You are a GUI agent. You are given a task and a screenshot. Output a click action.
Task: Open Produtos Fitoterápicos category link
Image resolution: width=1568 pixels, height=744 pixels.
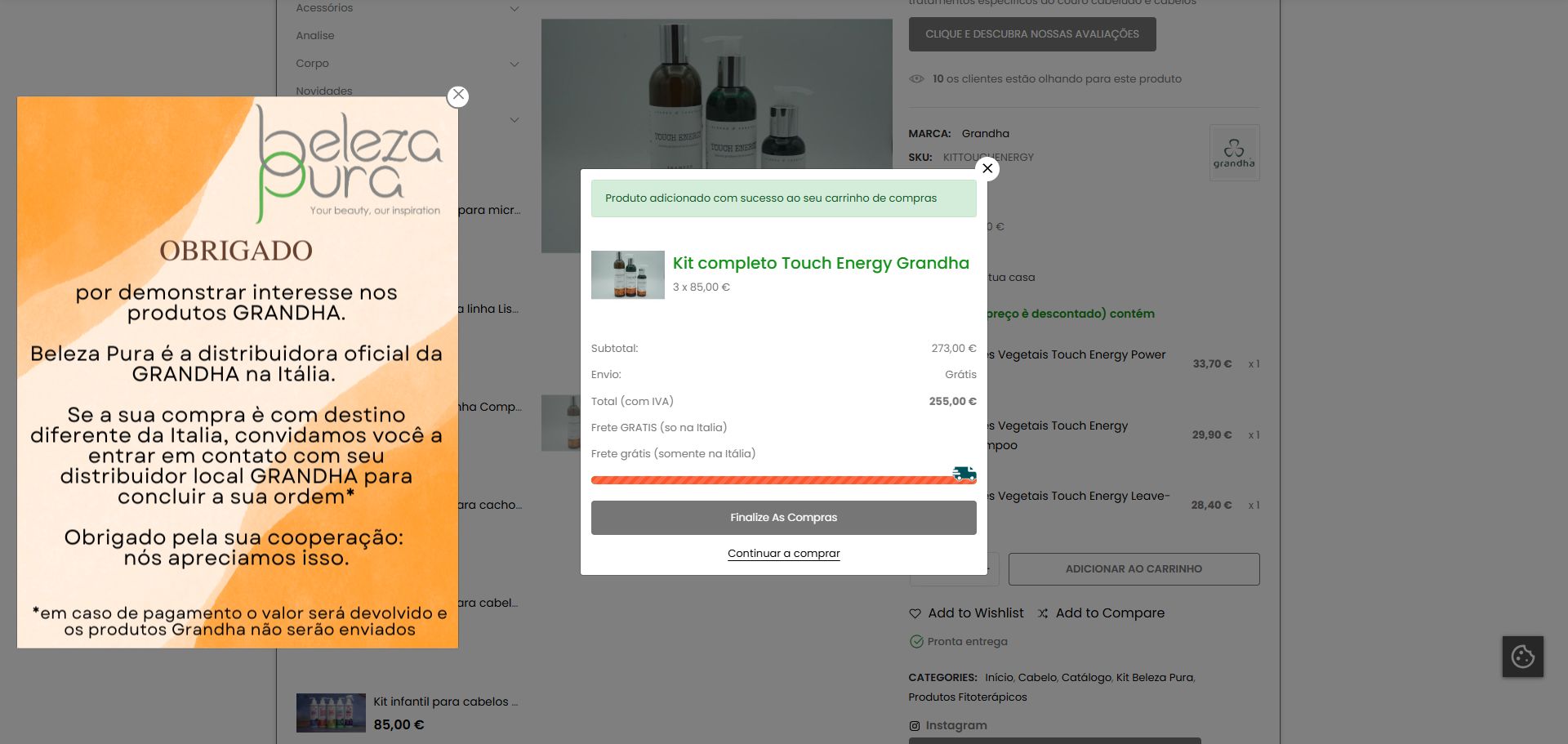[968, 697]
